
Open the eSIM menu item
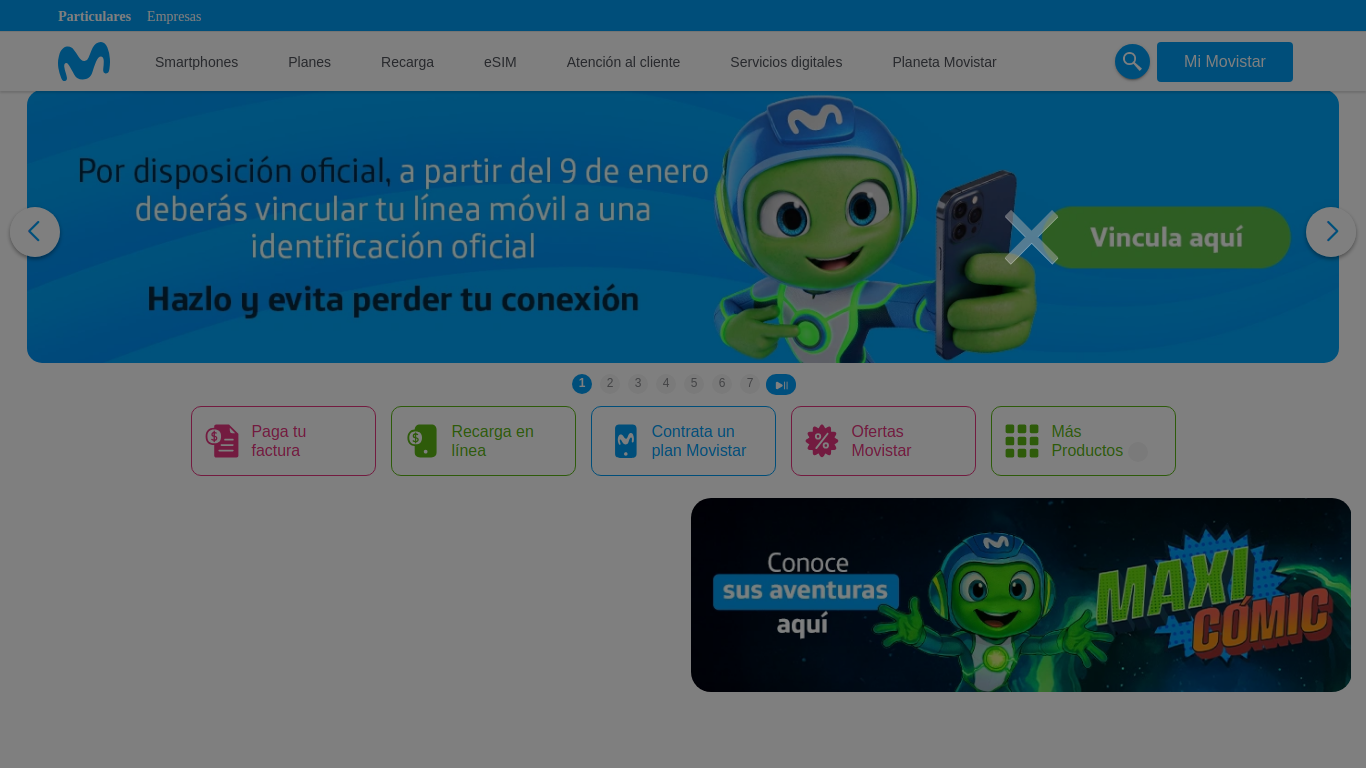tap(500, 62)
